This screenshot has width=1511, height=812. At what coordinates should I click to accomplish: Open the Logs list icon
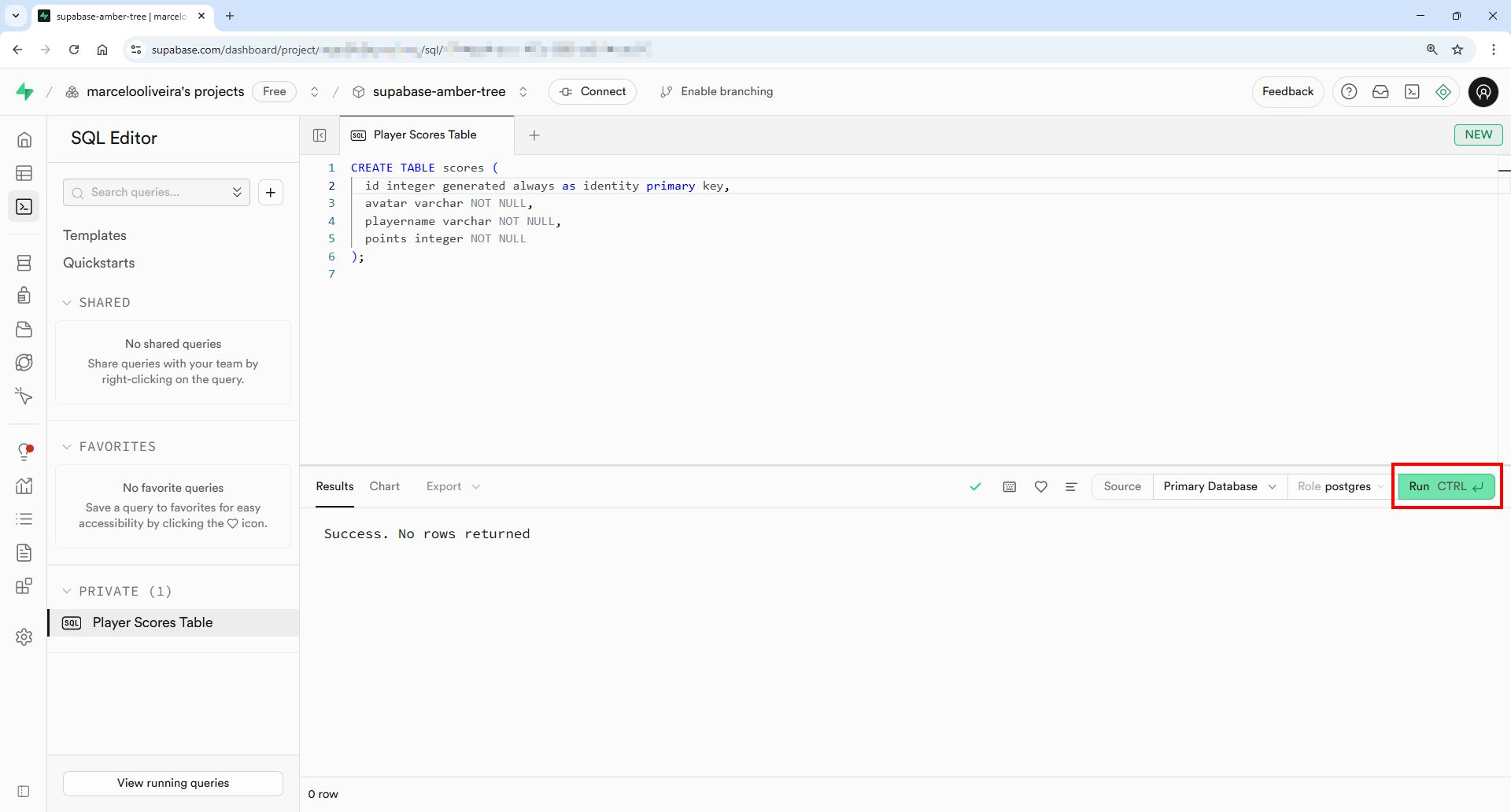(x=25, y=519)
